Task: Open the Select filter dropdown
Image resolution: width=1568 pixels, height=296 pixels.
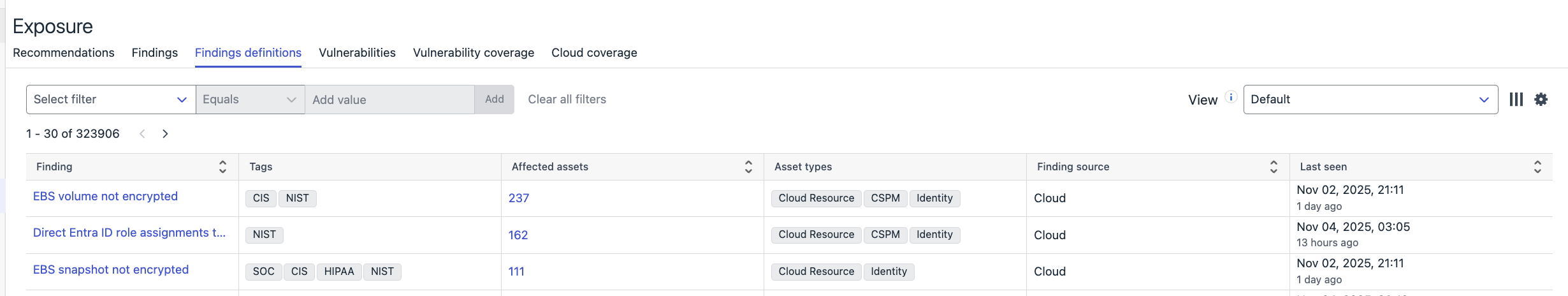Action: (x=110, y=100)
